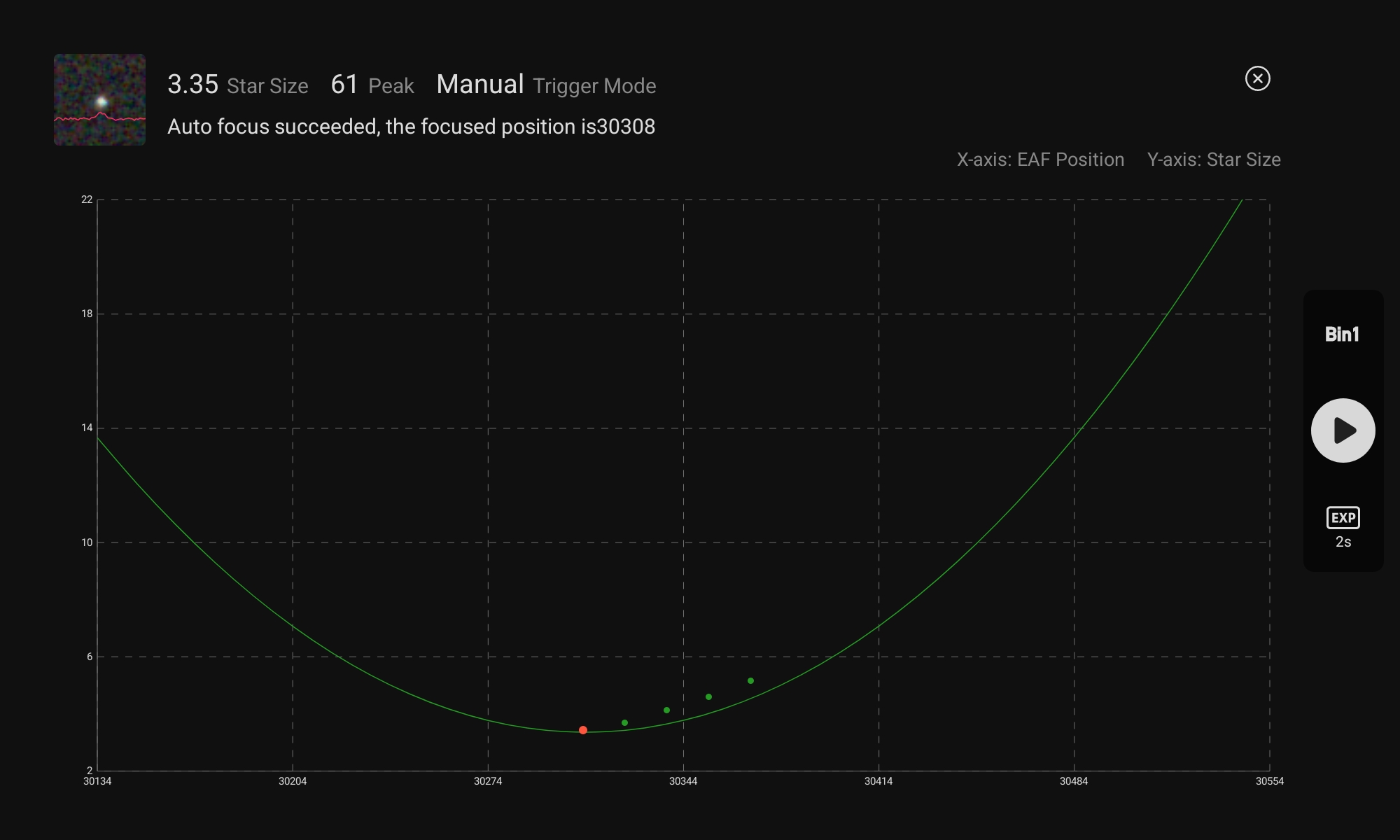Click the Y-axis Star Size legend
This screenshot has height=840, width=1400.
(1213, 160)
